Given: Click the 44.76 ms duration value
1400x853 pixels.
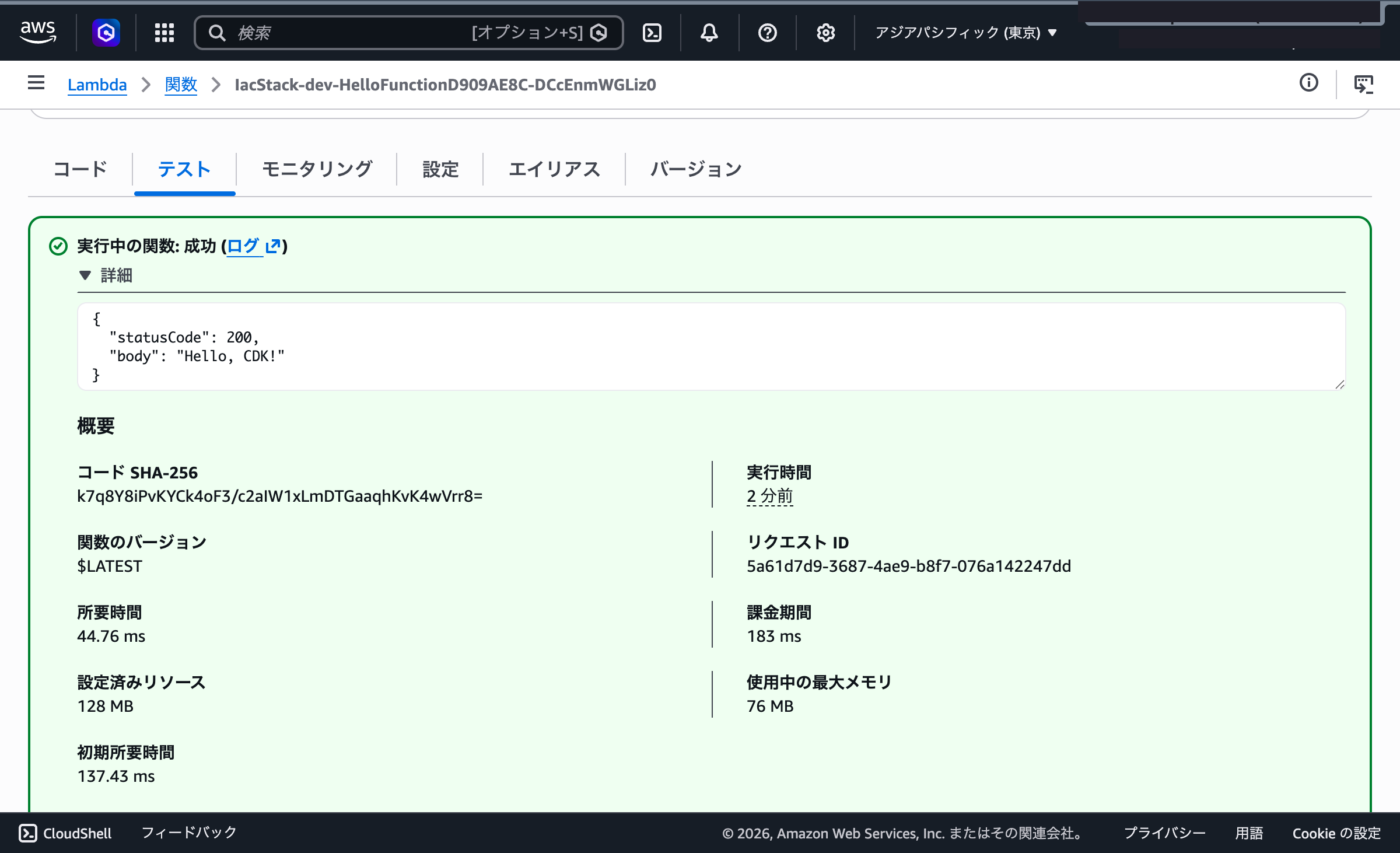Looking at the screenshot, I should point(111,636).
